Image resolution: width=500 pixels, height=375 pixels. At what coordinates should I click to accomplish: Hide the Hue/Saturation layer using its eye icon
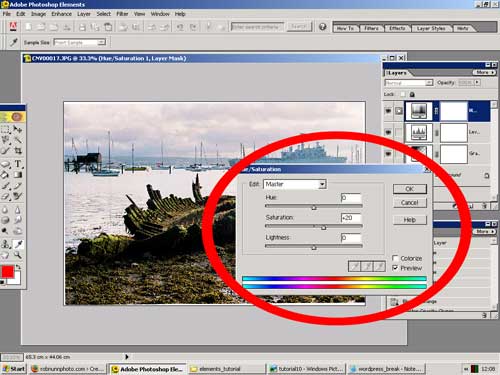tap(388, 111)
